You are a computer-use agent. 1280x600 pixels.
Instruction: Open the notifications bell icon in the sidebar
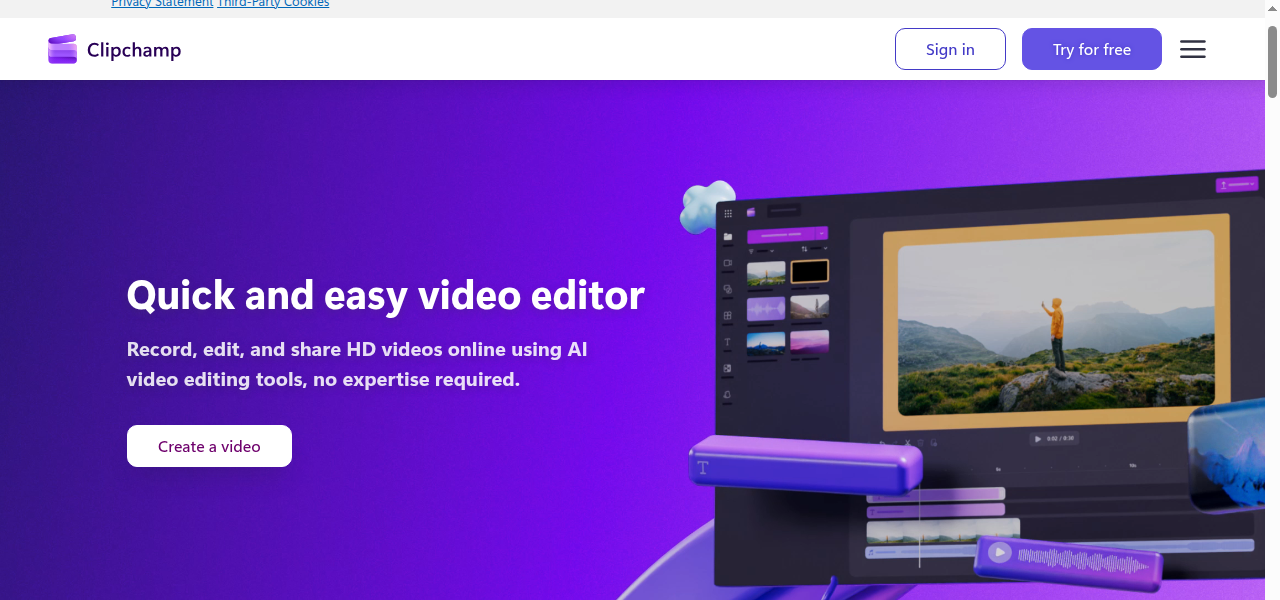(727, 395)
